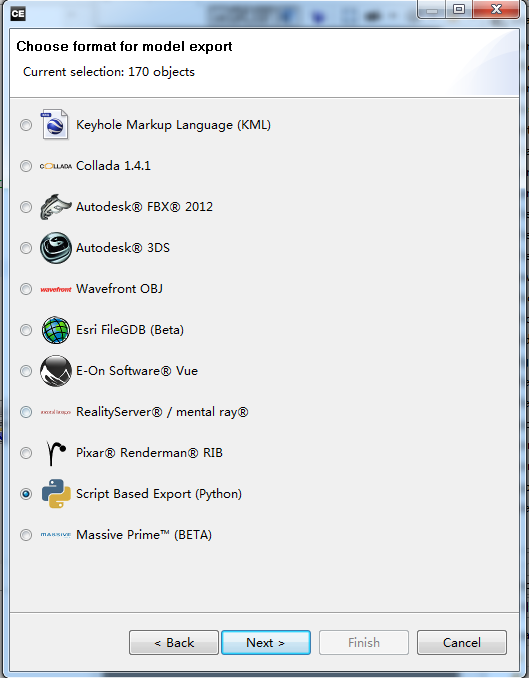Click the Esri FileGDB (Beta) label
The height and width of the screenshot is (678, 529).
click(x=130, y=330)
